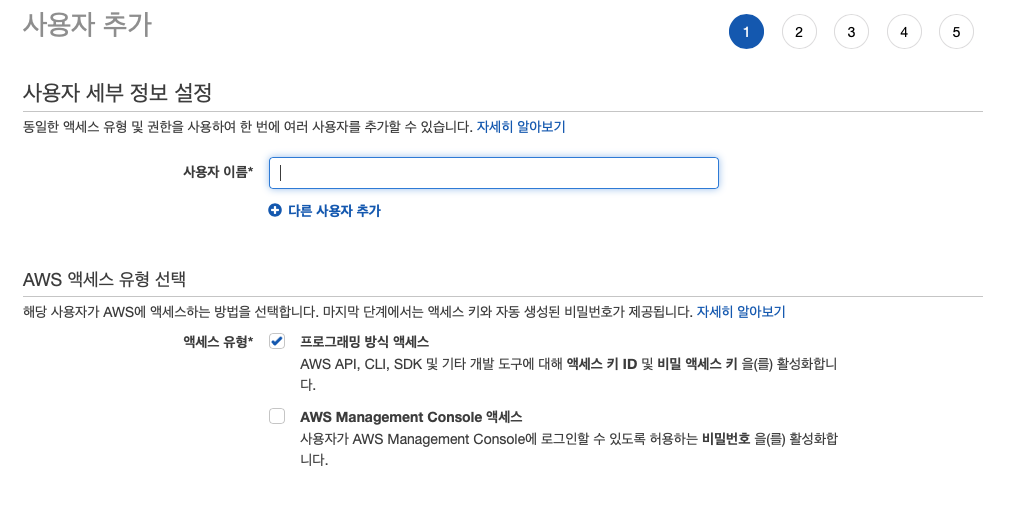Enable the AWS Management Console 액세스 checkbox

click(x=277, y=417)
